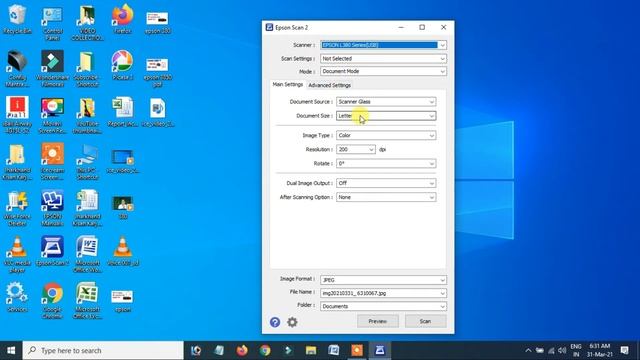The width and height of the screenshot is (640, 360).
Task: Open the Mode dropdown
Action: [383, 71]
